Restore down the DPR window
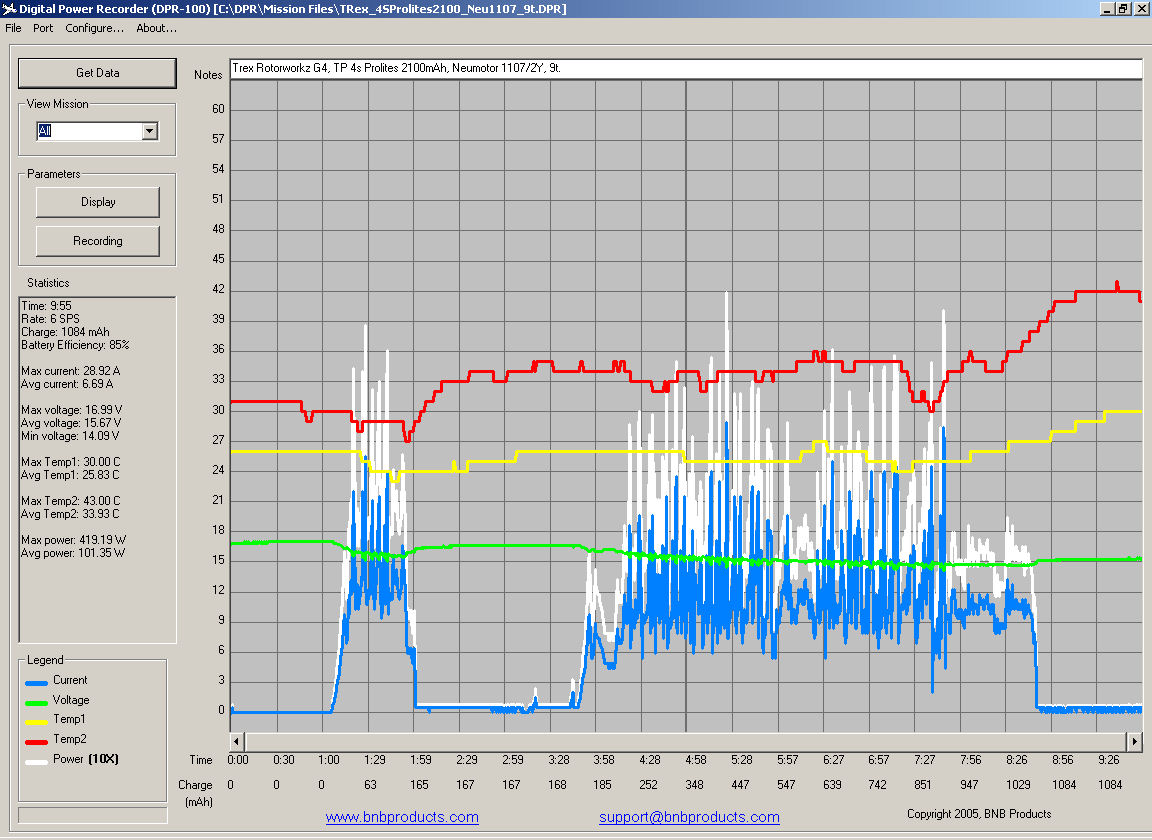This screenshot has height=840, width=1152. point(1123,9)
